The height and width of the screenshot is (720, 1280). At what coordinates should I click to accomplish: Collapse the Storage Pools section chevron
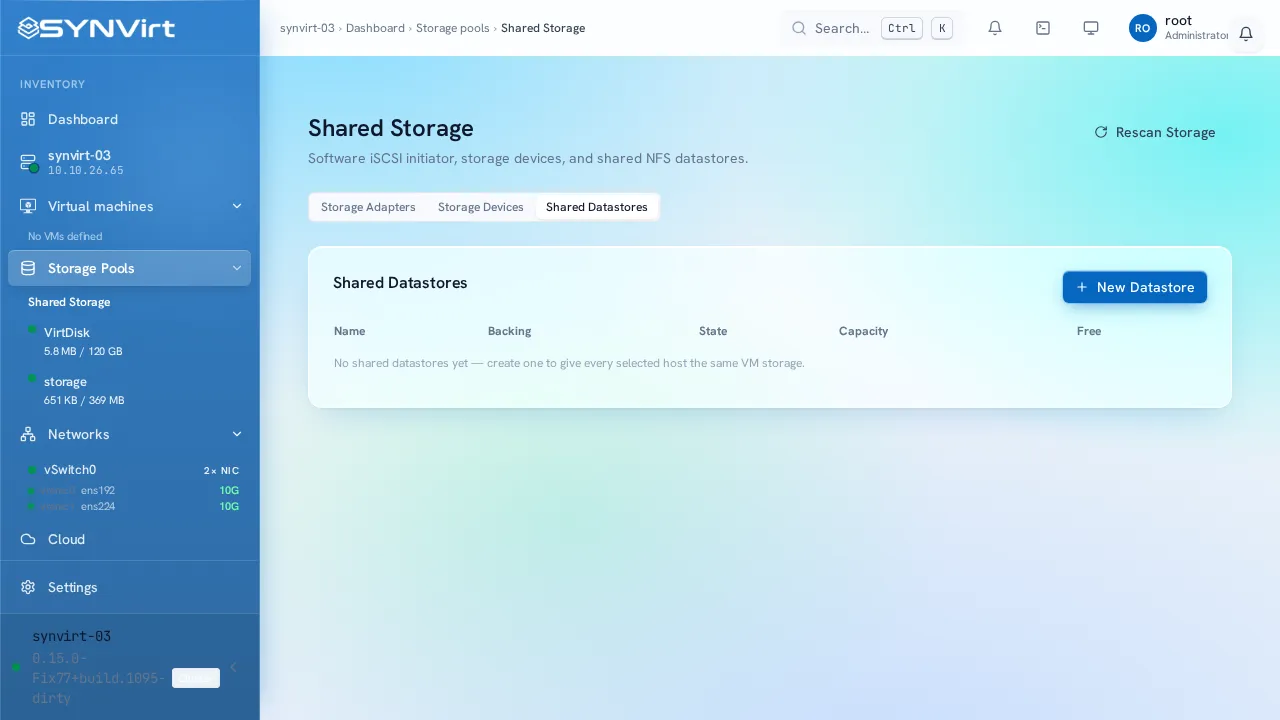click(x=237, y=268)
